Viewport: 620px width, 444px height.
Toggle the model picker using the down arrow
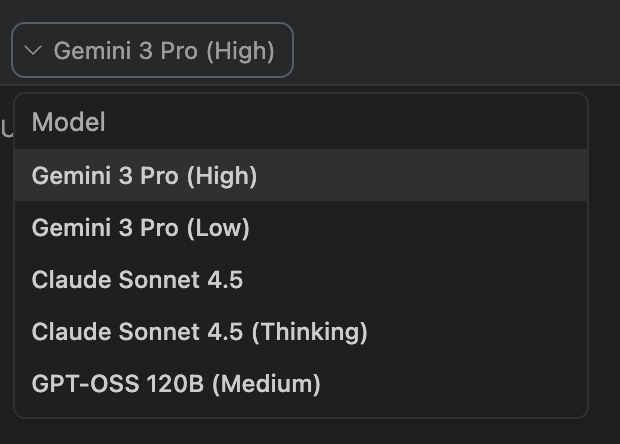(x=32, y=51)
